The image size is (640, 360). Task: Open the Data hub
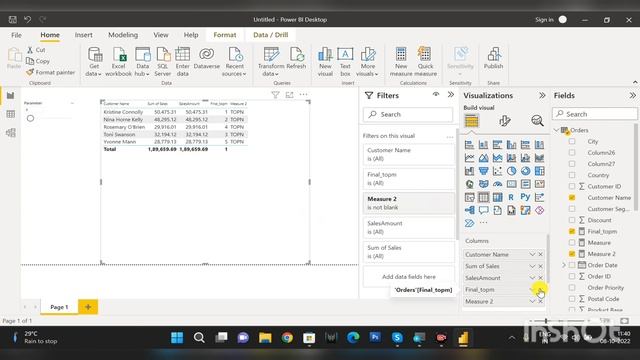pyautogui.click(x=142, y=62)
